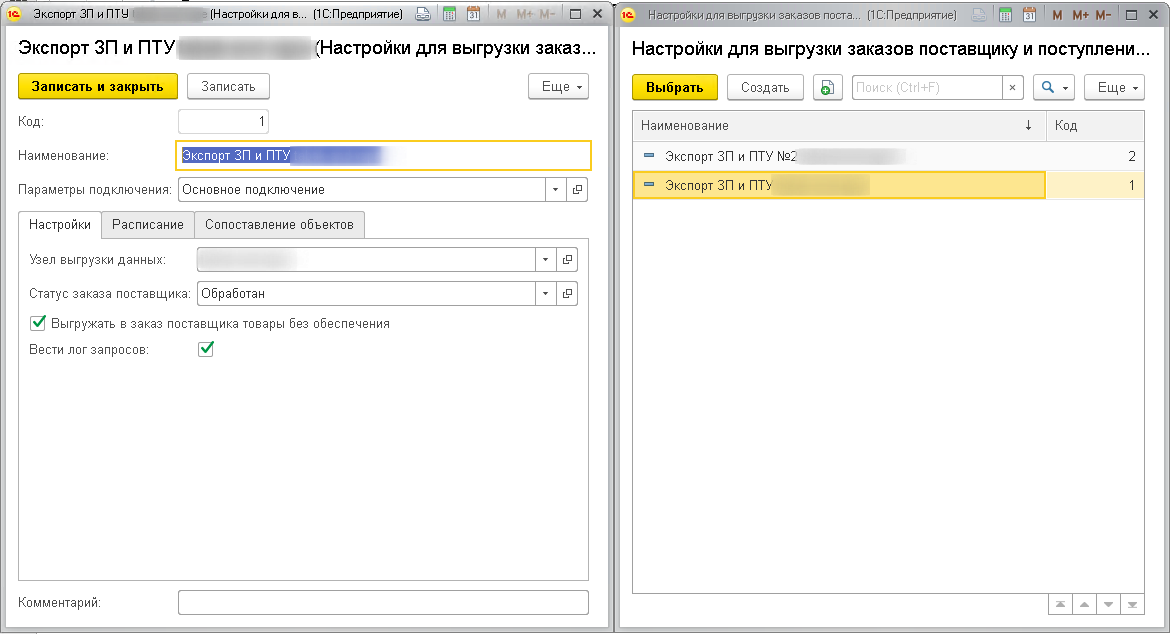The image size is (1171, 634).
Task: Jump to the list end with last-row arrow
Action: pos(1132,605)
